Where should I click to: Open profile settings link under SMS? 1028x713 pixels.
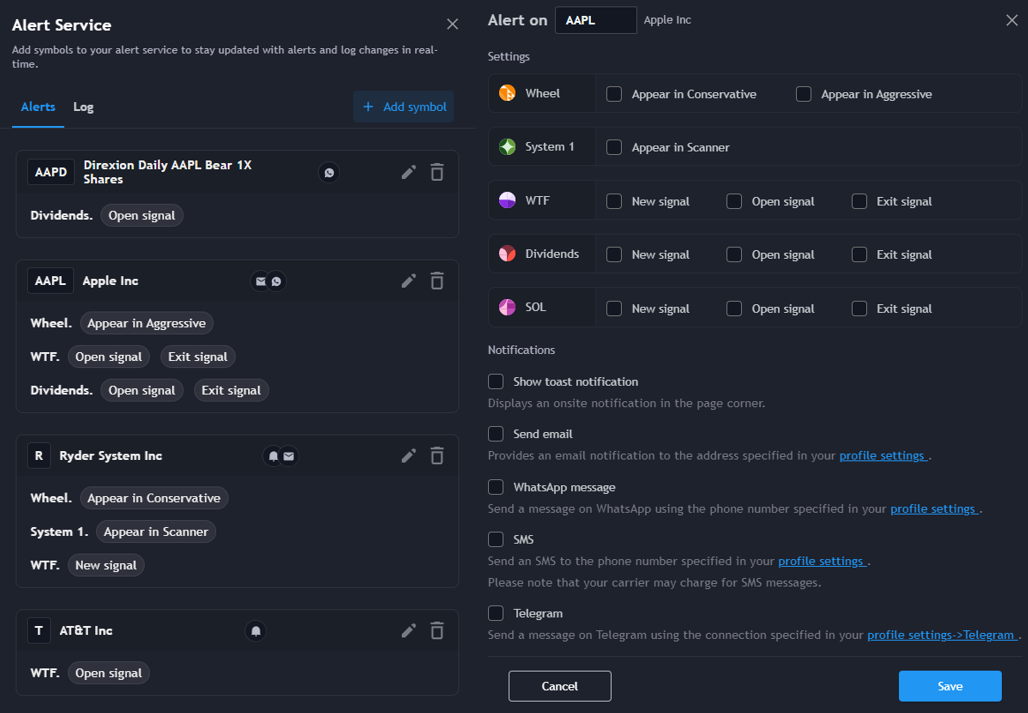pyautogui.click(x=821, y=561)
